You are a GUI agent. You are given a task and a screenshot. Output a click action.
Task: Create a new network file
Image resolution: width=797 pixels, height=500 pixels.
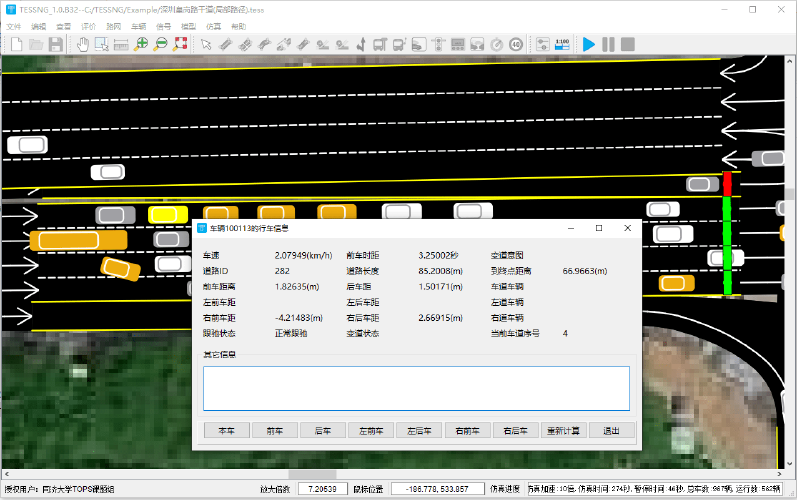click(x=17, y=45)
